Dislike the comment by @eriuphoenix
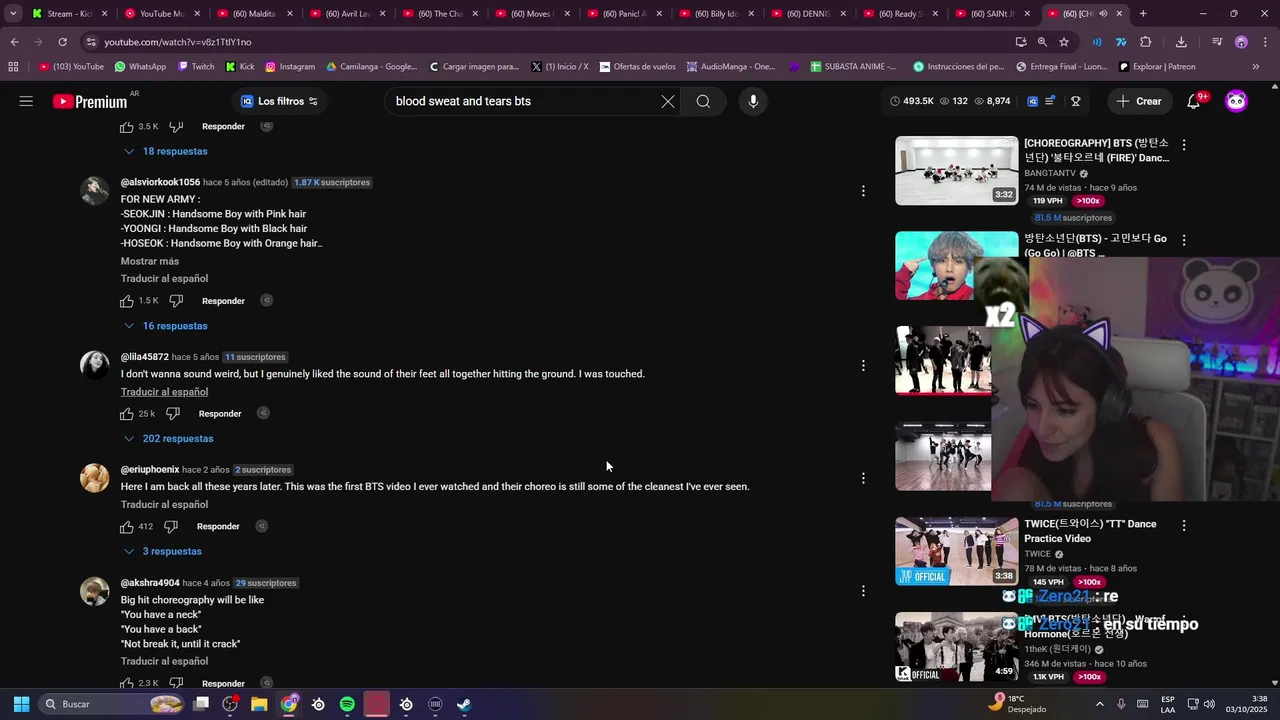This screenshot has width=1280, height=720. click(x=170, y=526)
